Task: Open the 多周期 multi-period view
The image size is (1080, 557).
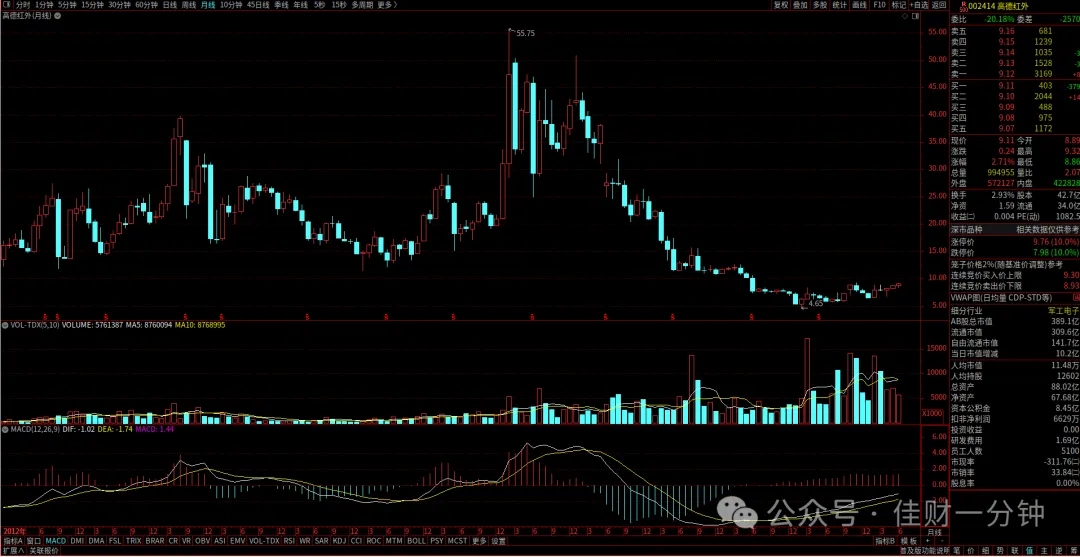Action: click(362, 4)
